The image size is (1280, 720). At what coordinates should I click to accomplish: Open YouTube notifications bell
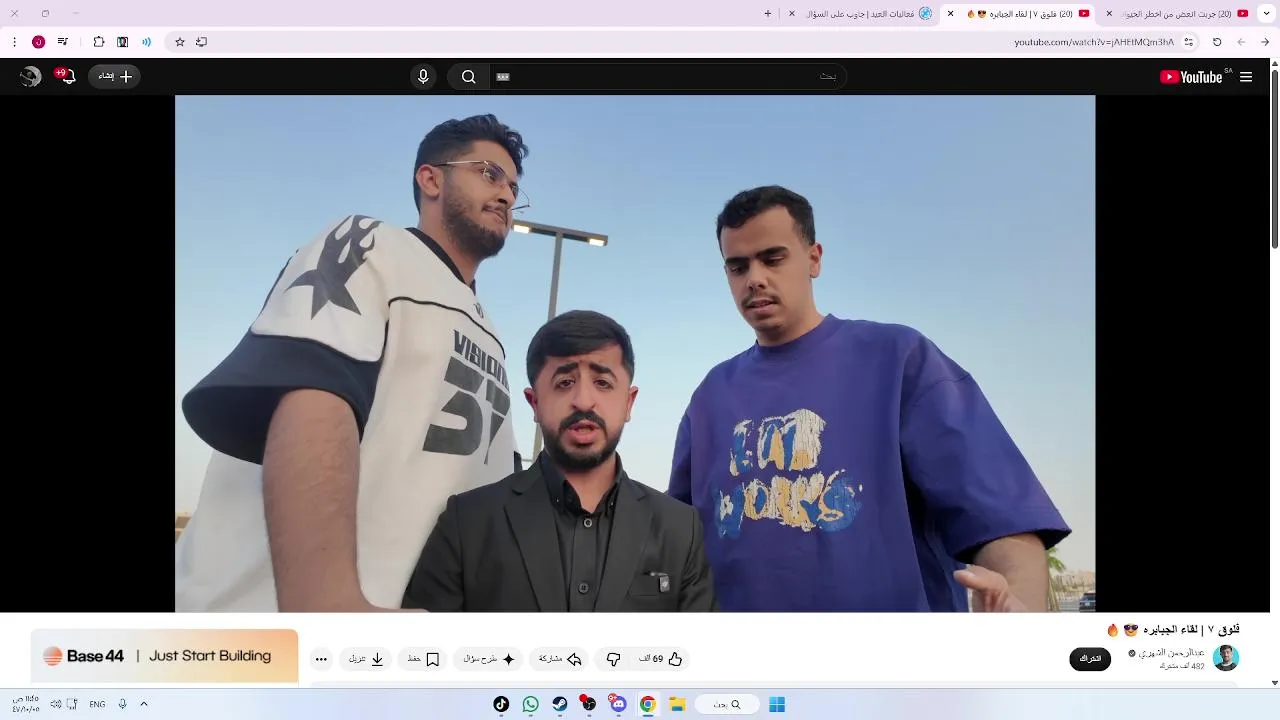[x=68, y=77]
